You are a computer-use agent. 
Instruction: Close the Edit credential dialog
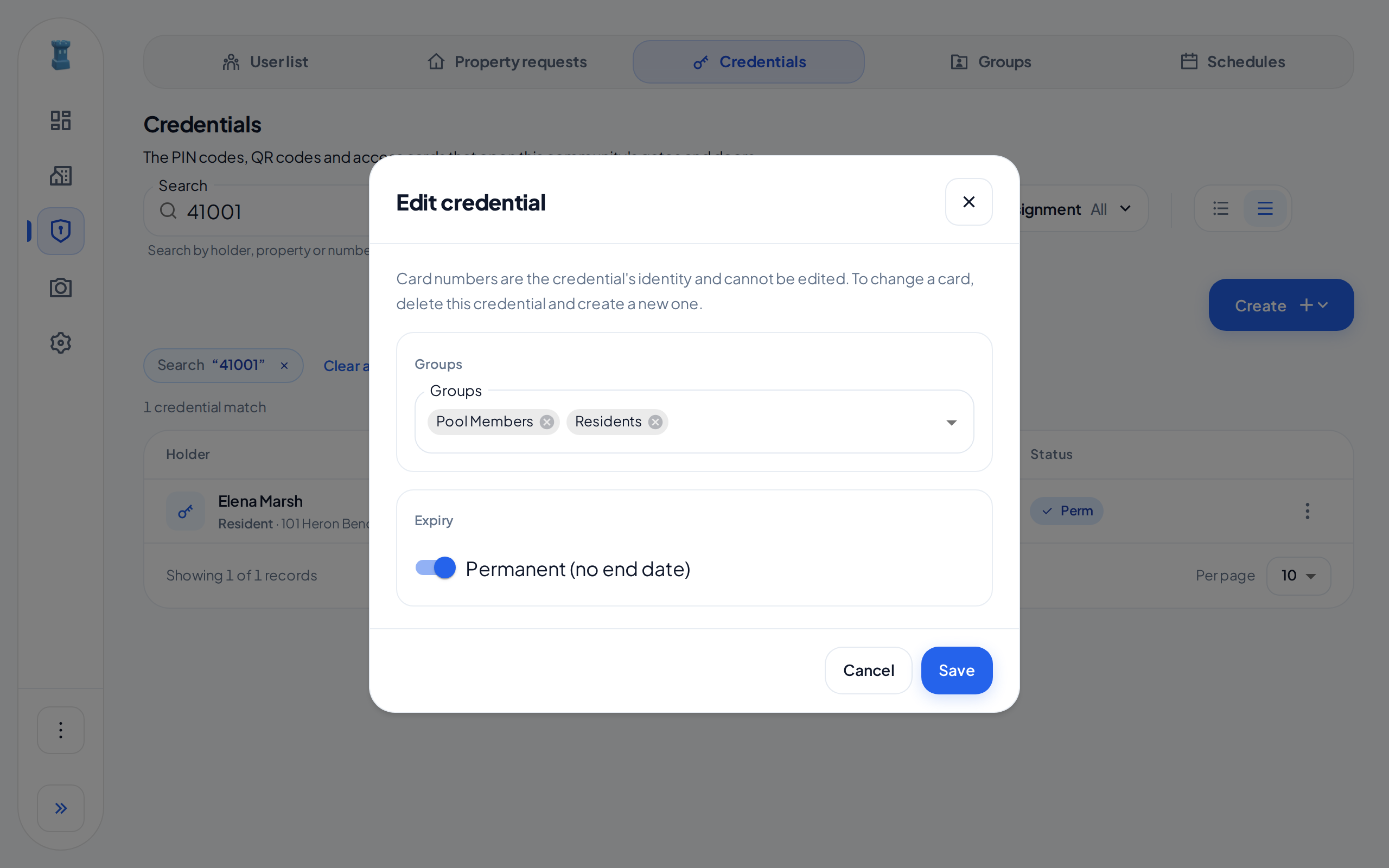(x=969, y=201)
